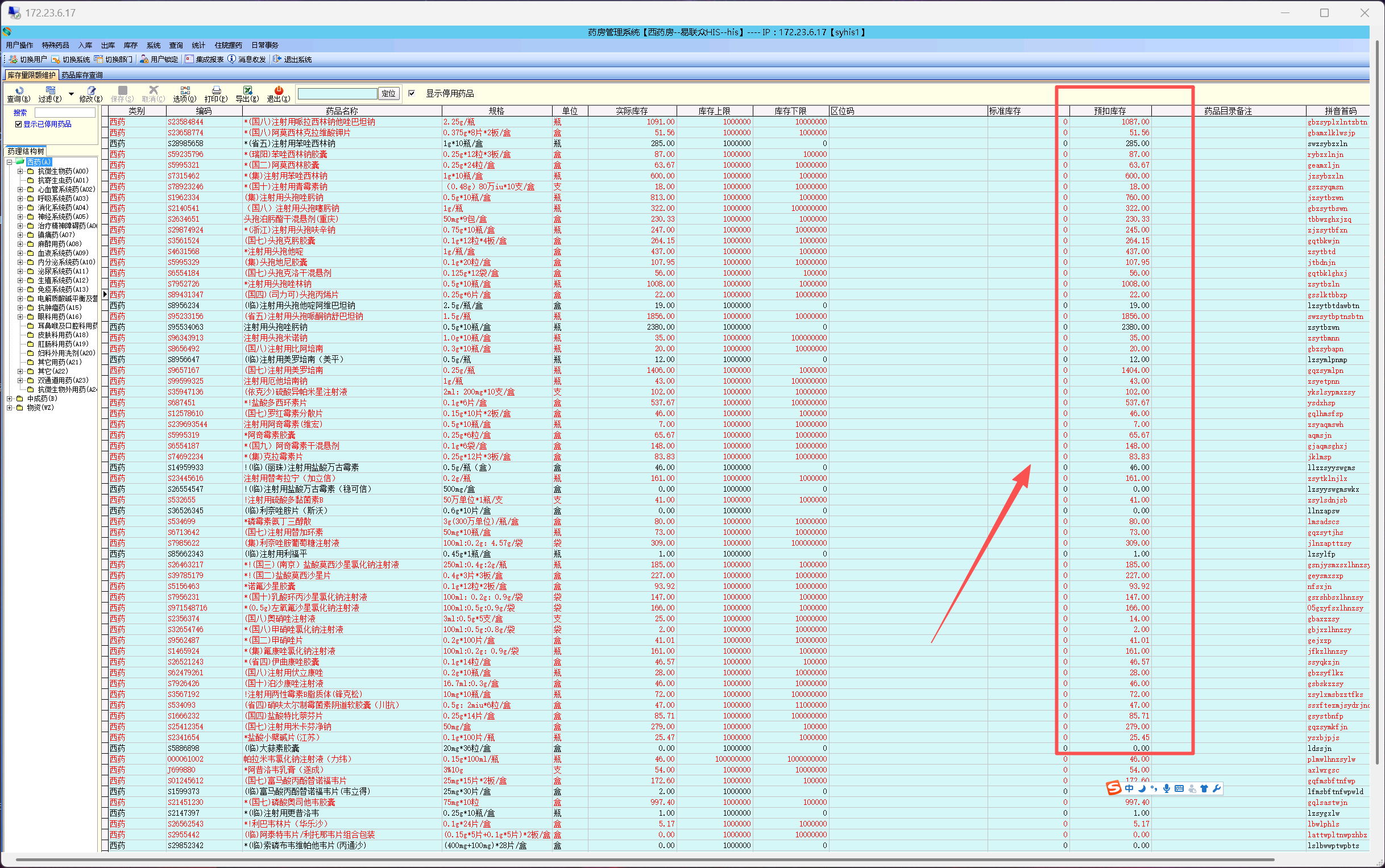Open the 选项(O) options icon
Viewport: 1385px width, 868px height.
pos(184,91)
